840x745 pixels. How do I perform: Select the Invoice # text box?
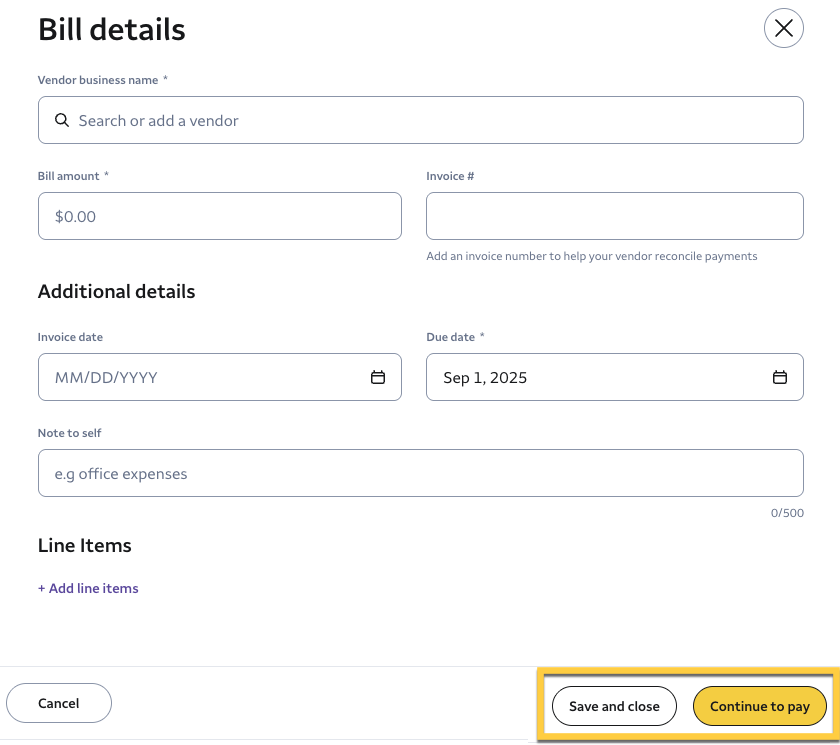coord(614,216)
